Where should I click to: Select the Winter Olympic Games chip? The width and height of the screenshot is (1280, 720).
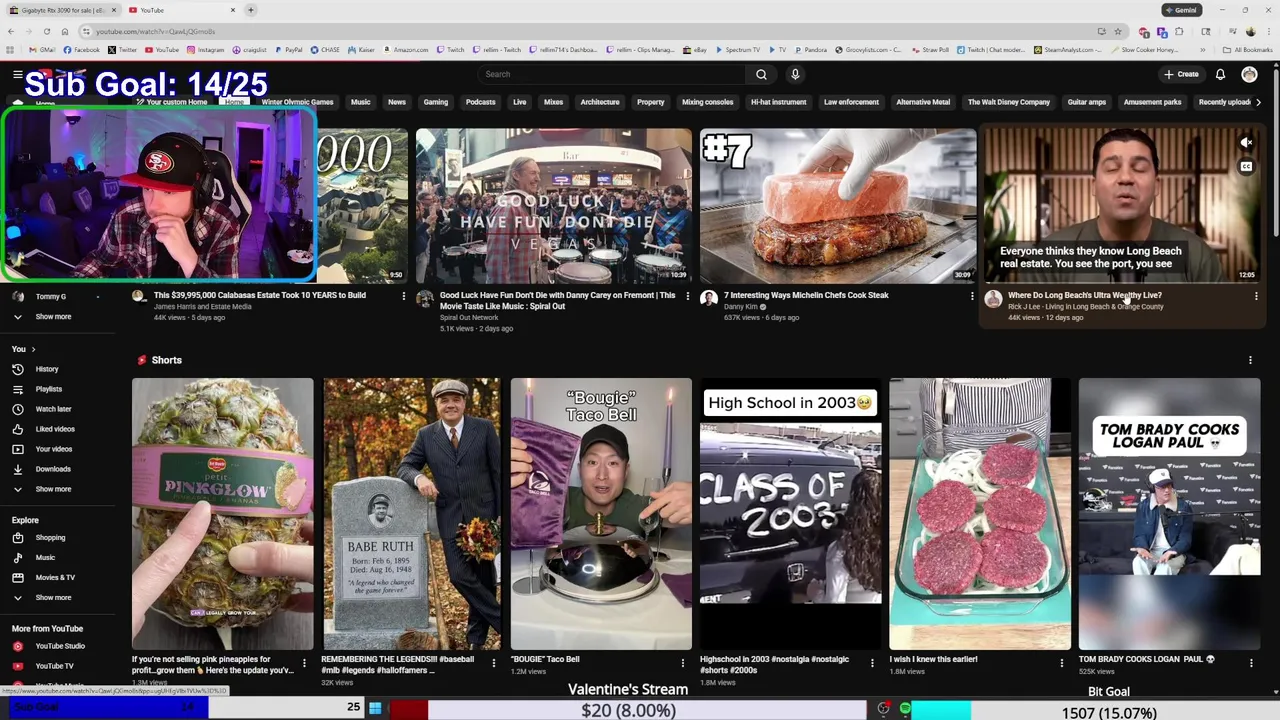pyautogui.click(x=297, y=102)
